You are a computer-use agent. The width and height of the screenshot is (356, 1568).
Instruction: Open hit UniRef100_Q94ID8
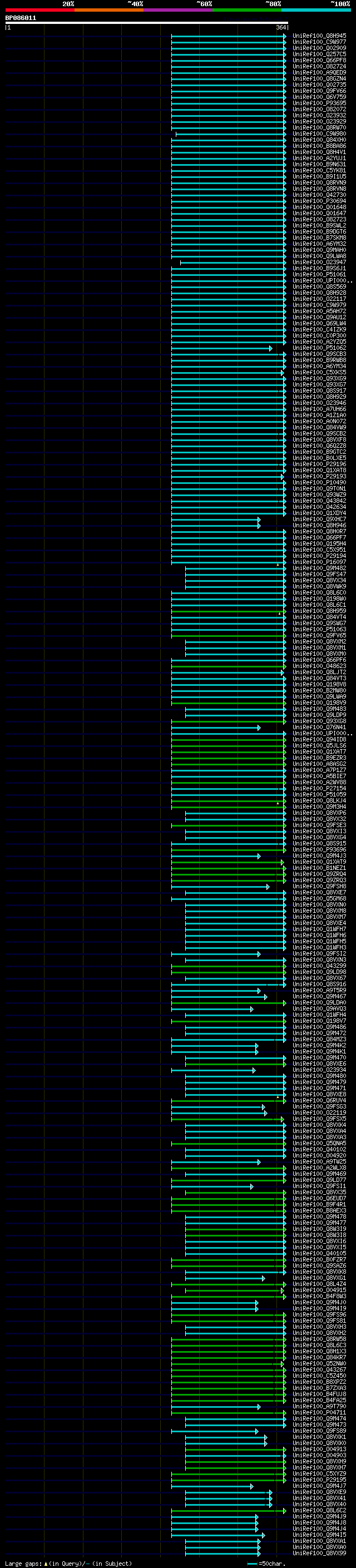[319, 740]
